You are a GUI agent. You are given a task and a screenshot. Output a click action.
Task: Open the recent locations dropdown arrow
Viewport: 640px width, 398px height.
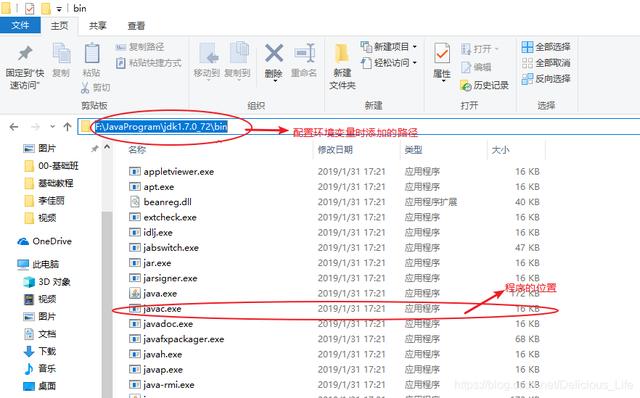(52, 127)
